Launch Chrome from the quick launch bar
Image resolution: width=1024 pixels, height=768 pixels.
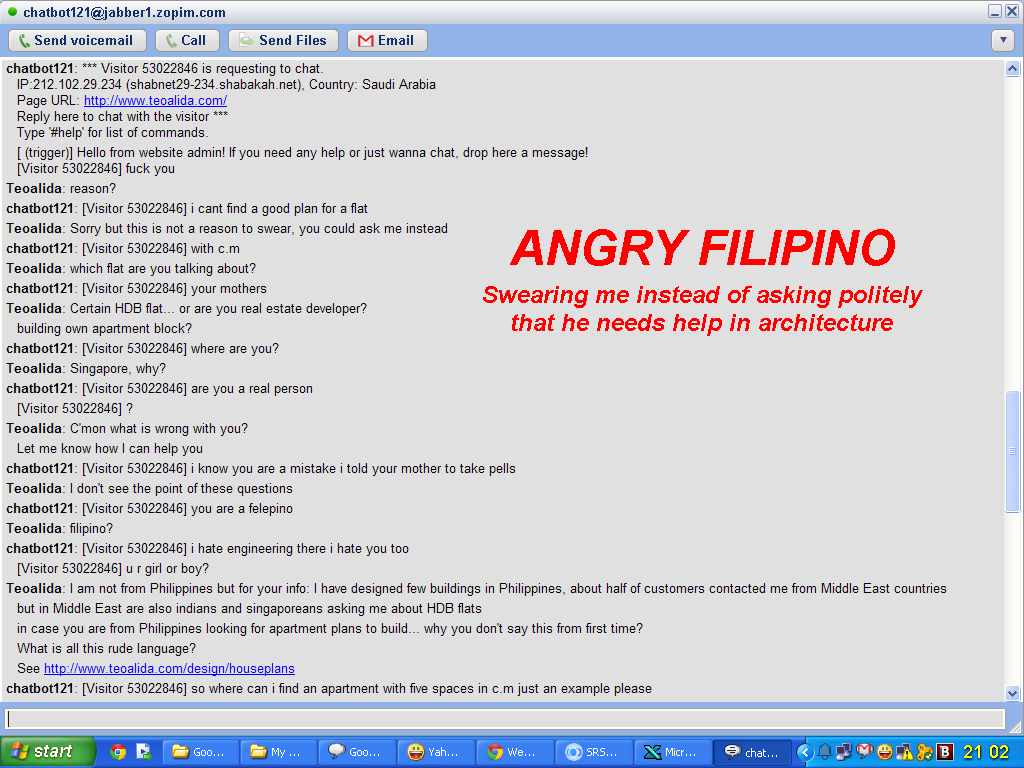(x=119, y=752)
